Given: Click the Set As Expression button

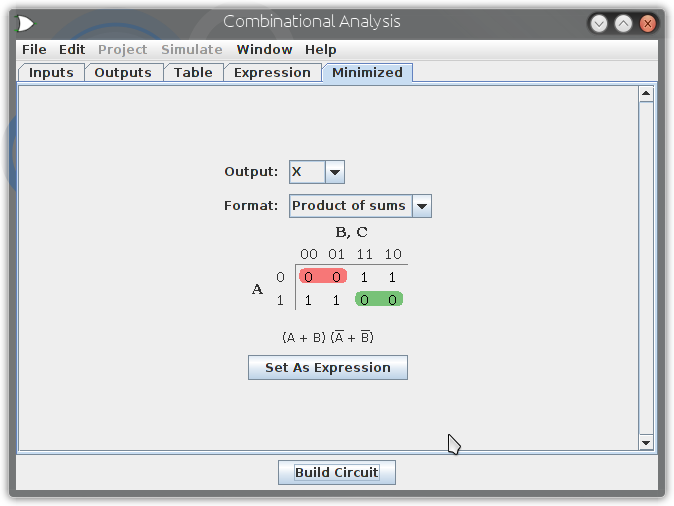Looking at the screenshot, I should click(x=328, y=368).
